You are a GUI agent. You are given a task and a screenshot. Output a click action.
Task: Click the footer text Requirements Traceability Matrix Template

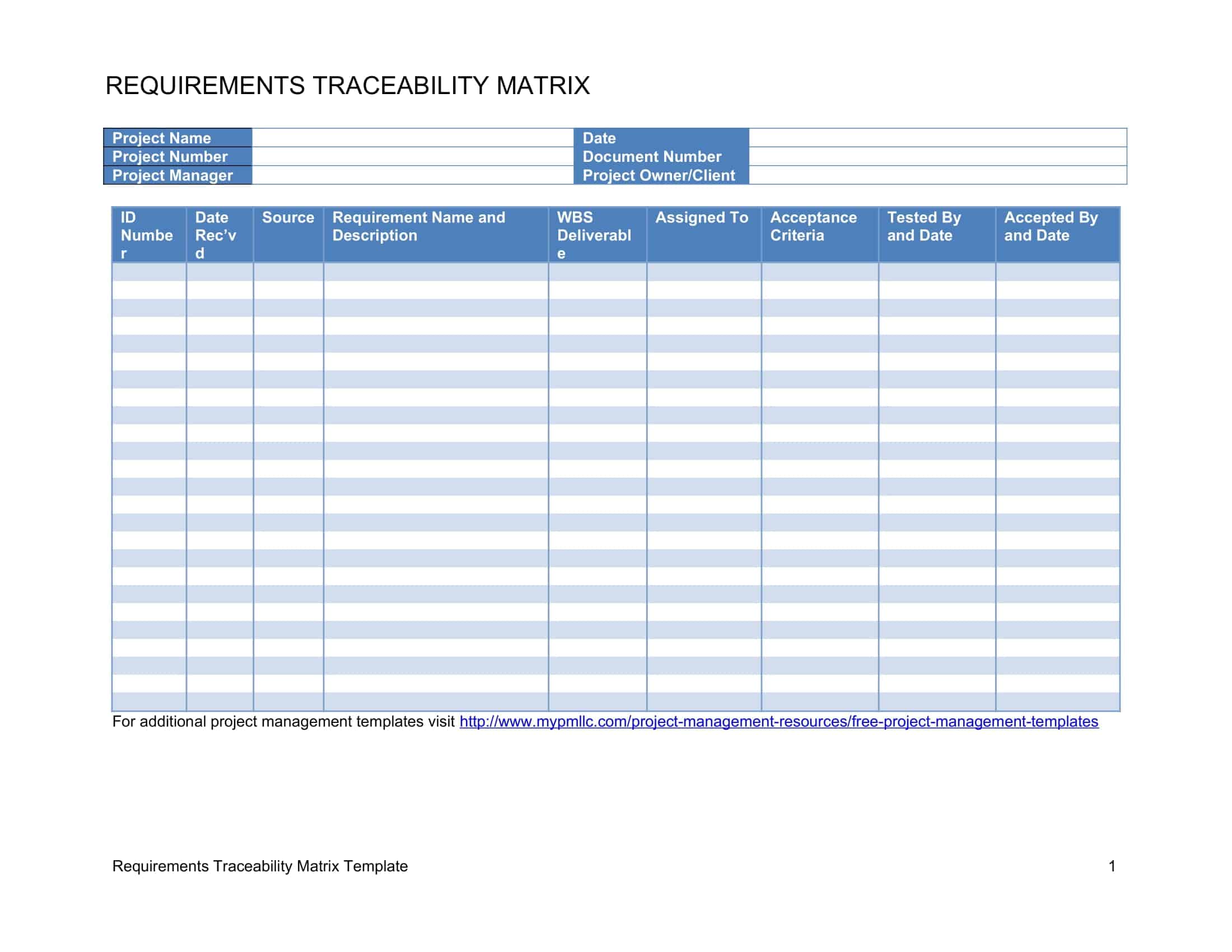260,866
